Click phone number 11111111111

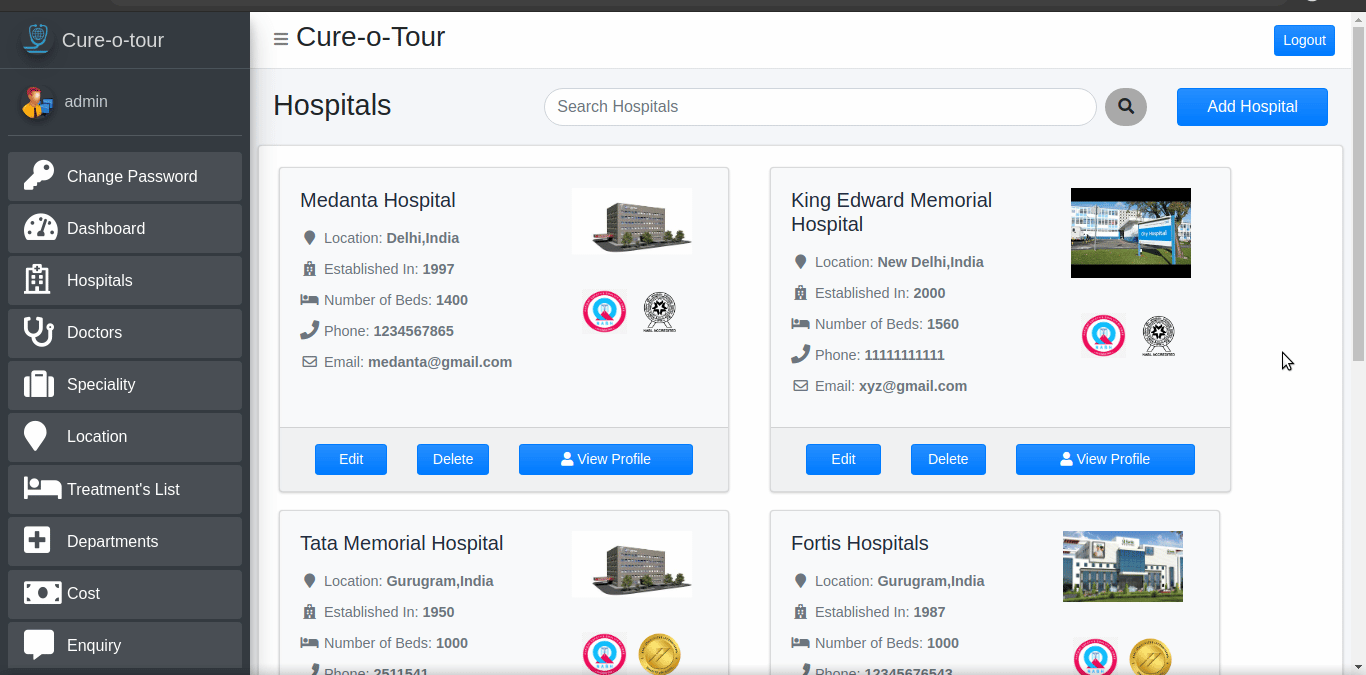pos(905,355)
